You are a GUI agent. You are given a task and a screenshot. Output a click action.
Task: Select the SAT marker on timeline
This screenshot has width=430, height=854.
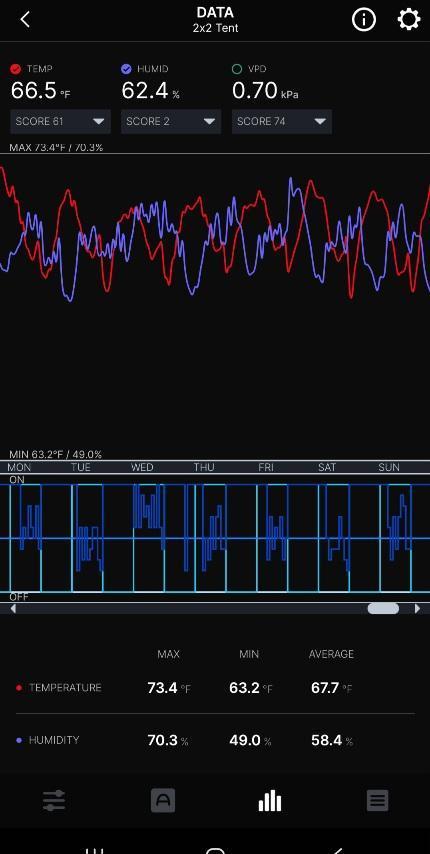[x=327, y=467]
